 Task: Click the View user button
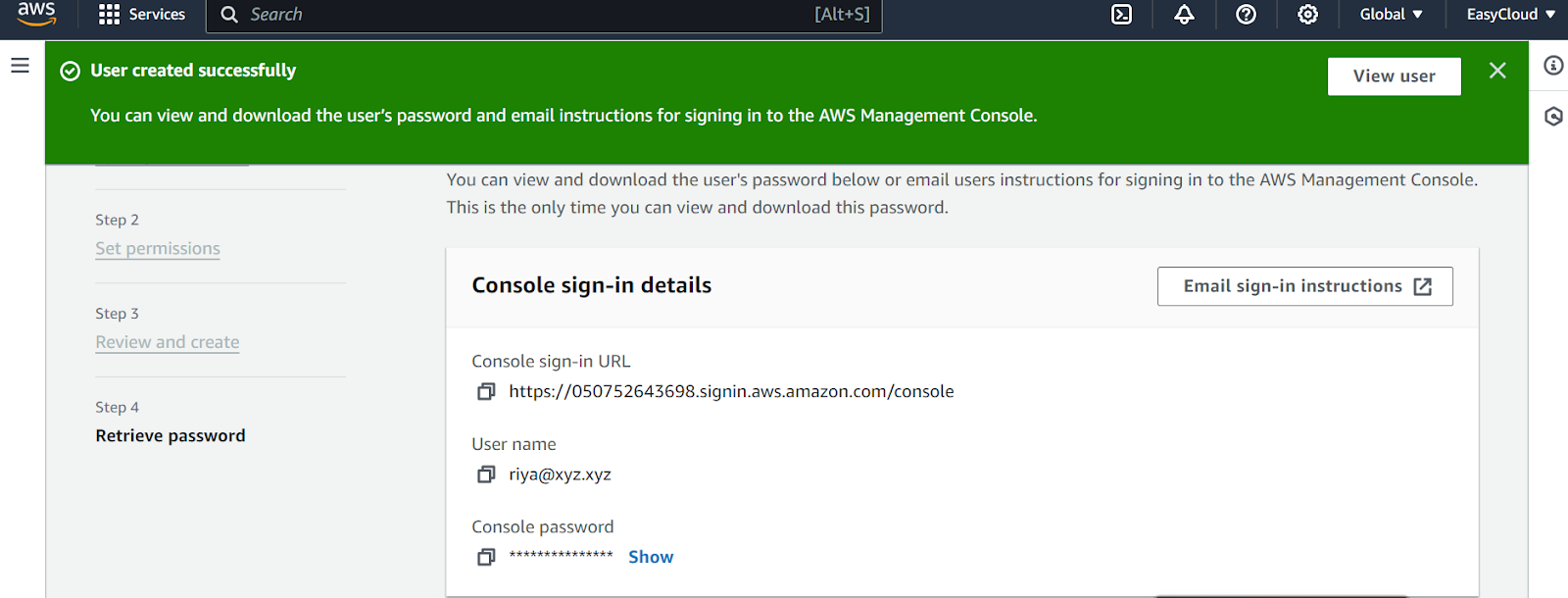(1394, 76)
